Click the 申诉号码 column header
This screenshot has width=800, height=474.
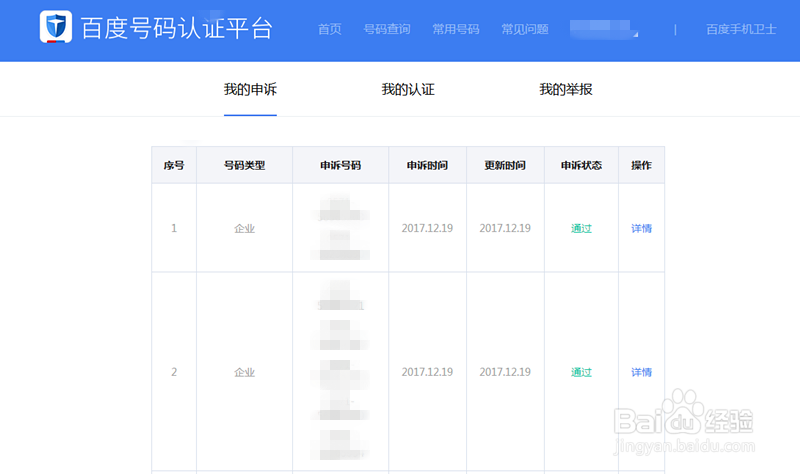pos(340,165)
